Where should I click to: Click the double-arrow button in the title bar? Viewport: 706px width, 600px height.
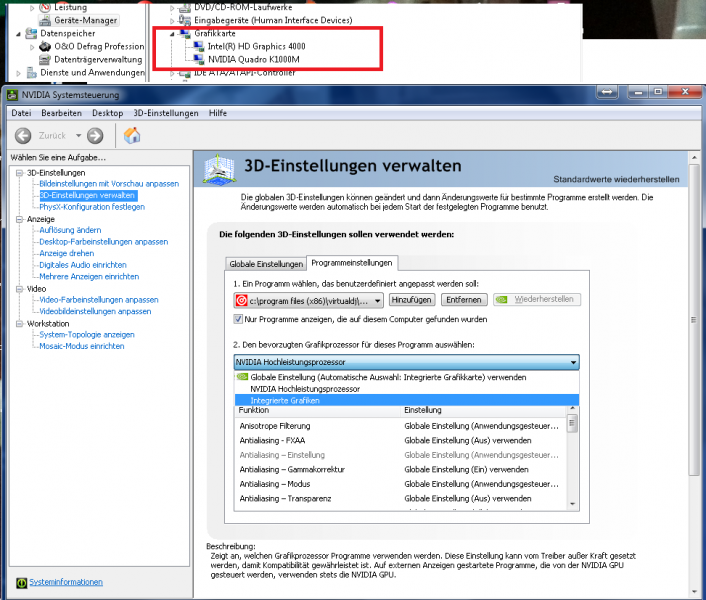(607, 92)
